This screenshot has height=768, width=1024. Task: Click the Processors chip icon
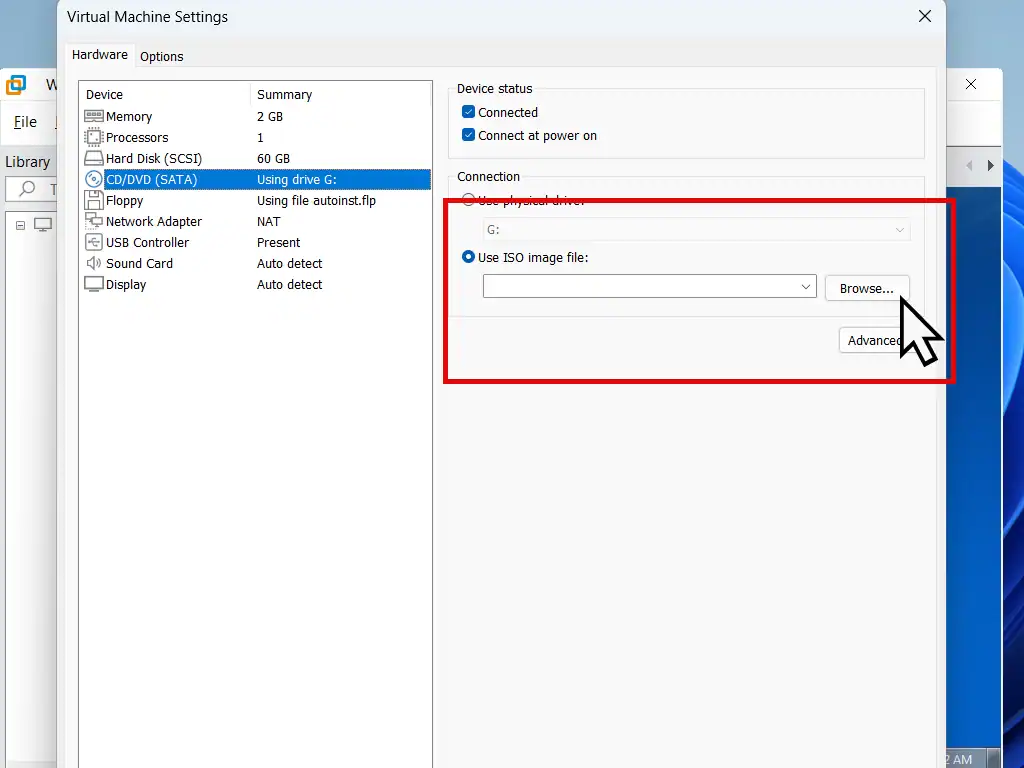[x=94, y=138]
